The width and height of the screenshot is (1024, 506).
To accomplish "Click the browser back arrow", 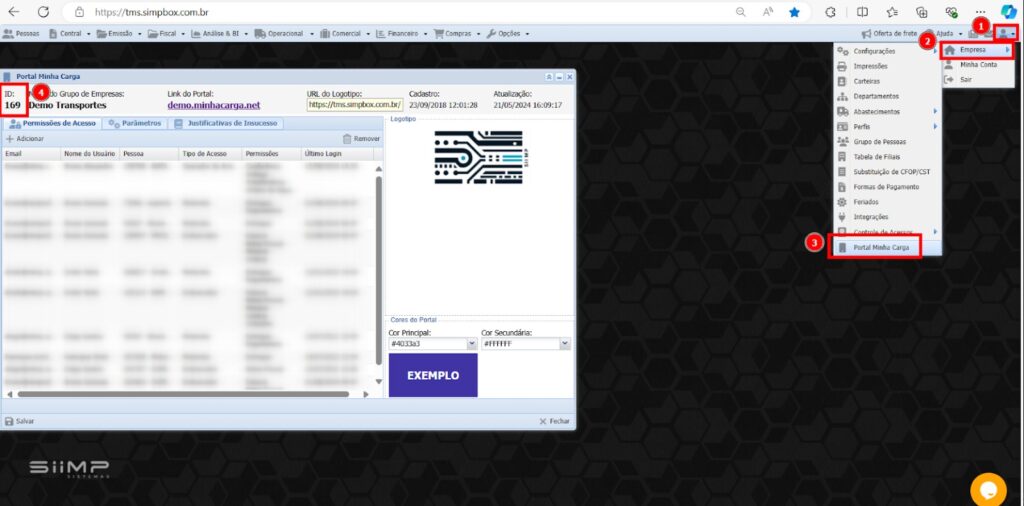I will pyautogui.click(x=13, y=12).
